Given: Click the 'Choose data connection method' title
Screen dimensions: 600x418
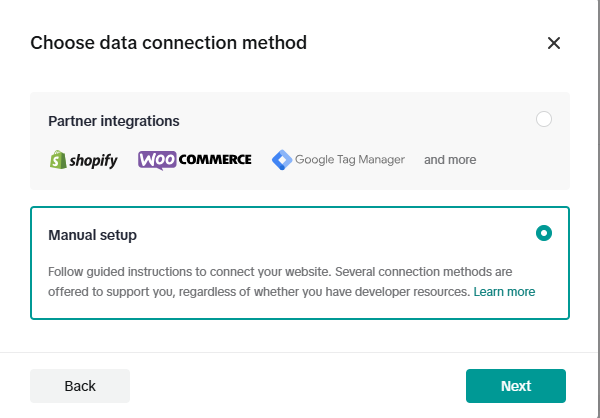Looking at the screenshot, I should [168, 43].
